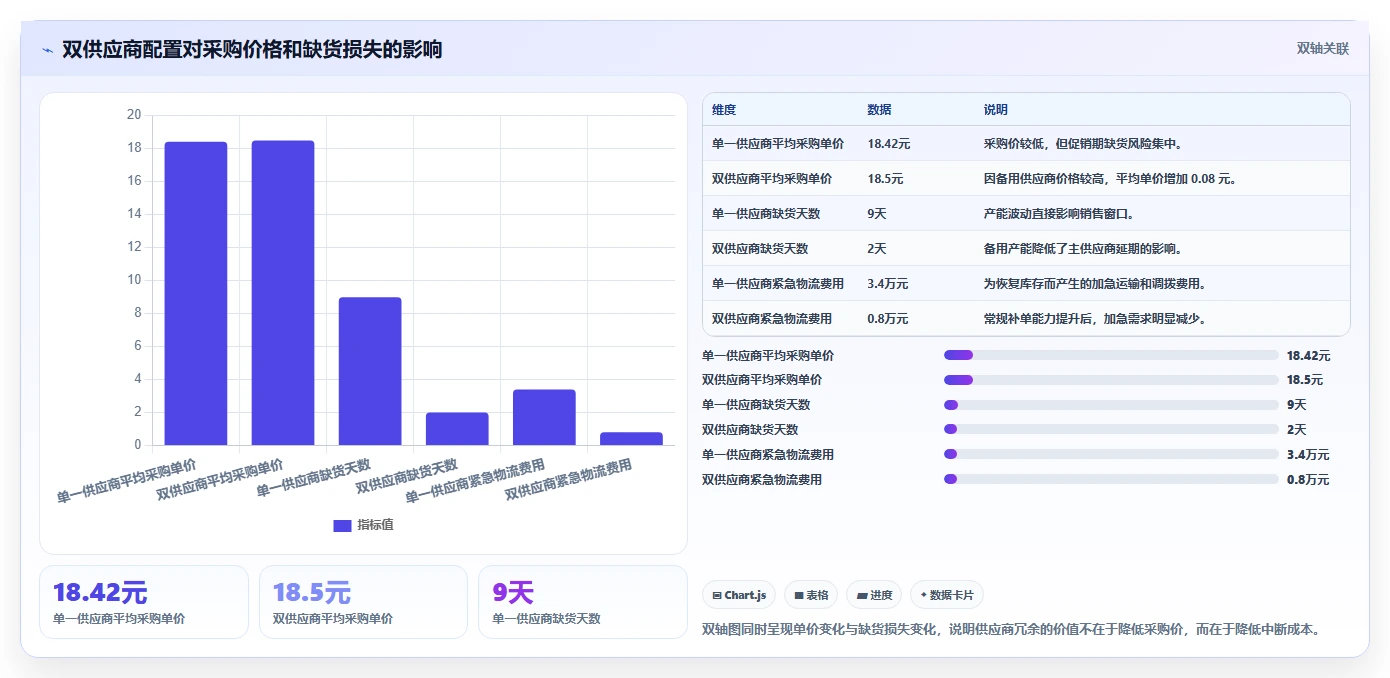The image size is (1390, 678).
Task: Click the Chart.js tag
Action: pyautogui.click(x=739, y=595)
